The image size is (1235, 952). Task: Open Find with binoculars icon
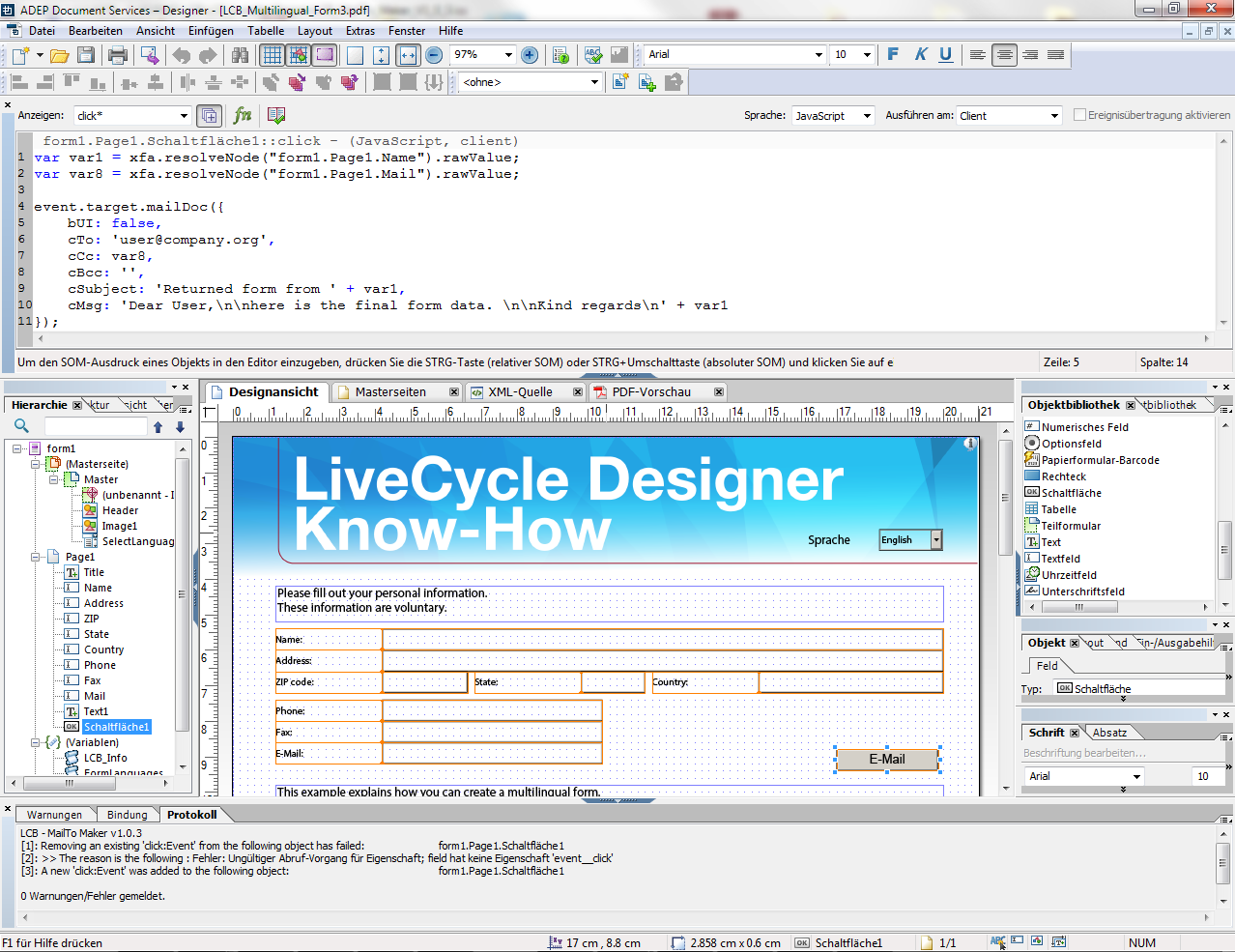[x=241, y=55]
